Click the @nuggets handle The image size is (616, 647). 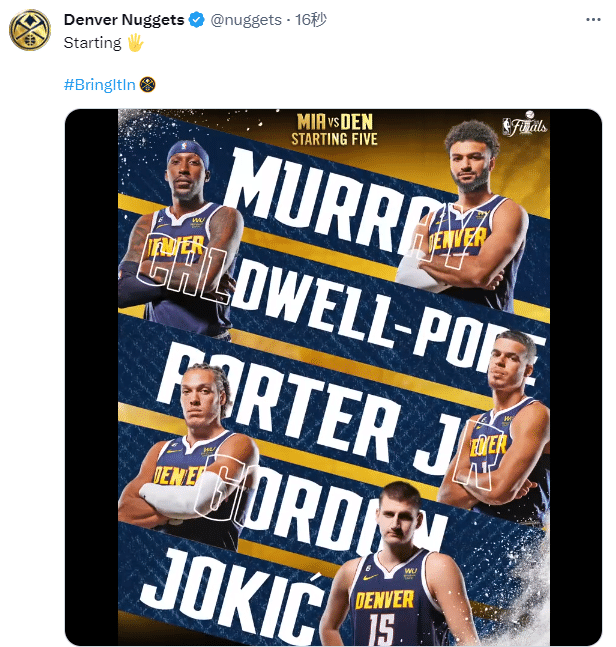tap(246, 20)
